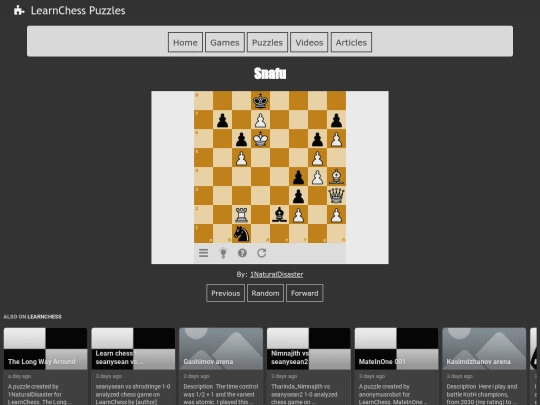
Task: Select the black knight on c1
Action: pos(241,233)
